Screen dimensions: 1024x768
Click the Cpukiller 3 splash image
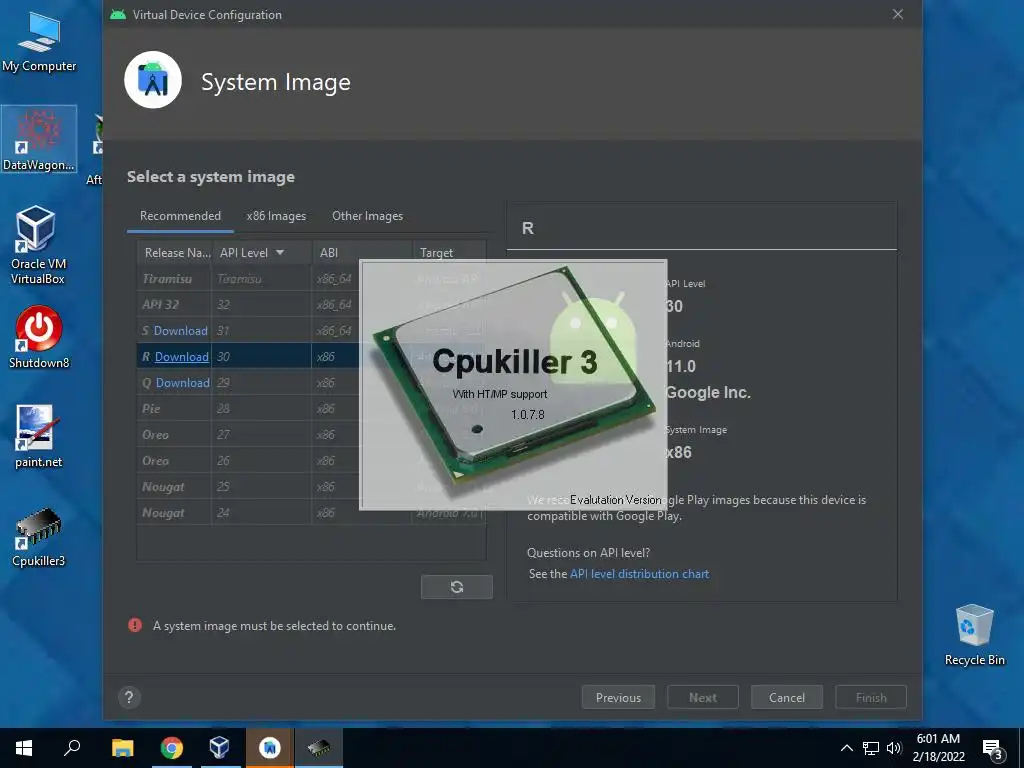click(x=513, y=385)
